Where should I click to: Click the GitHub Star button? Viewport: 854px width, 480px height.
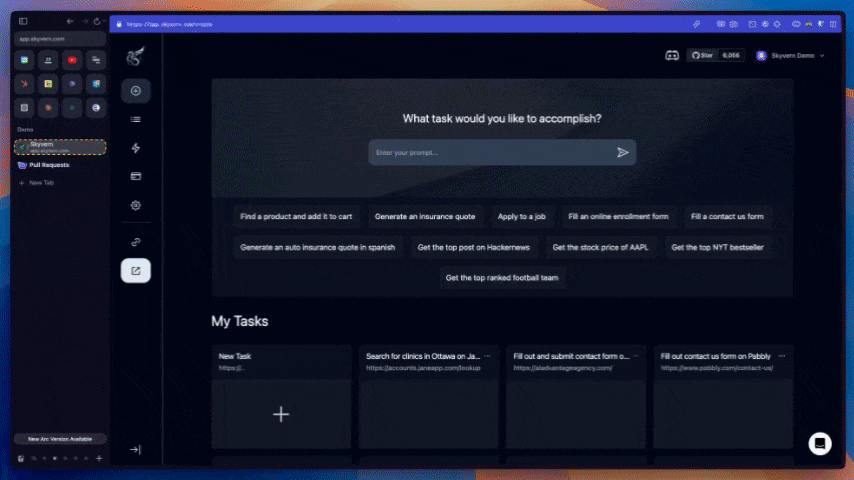[x=700, y=56]
